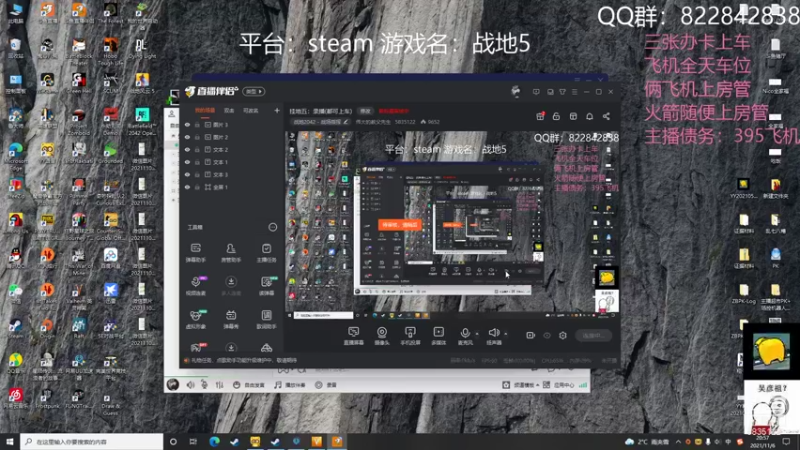
Task: Open the Action Center notification icon
Action: (x=786, y=442)
